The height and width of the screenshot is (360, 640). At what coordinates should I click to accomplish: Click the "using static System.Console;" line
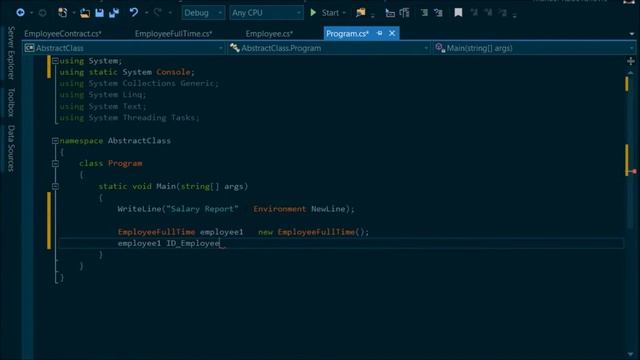(x=127, y=72)
